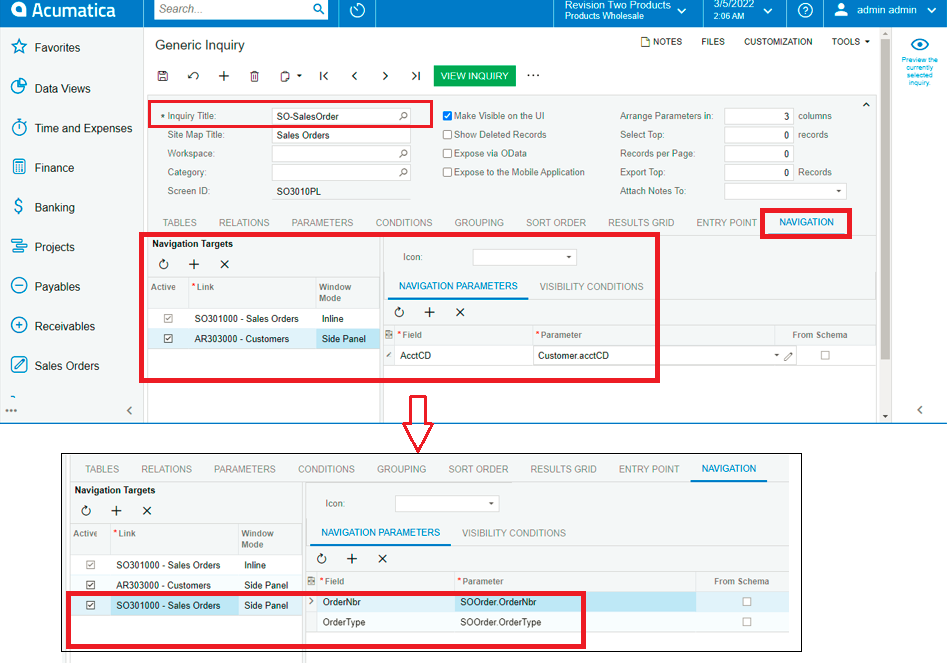Click the green VIEW INQUIRY button

(x=475, y=76)
